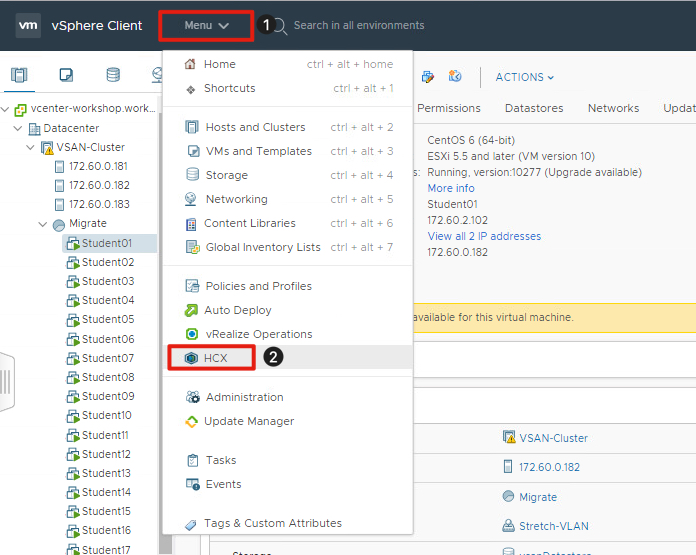Viewport: 696px width, 555px height.
Task: Select Student05 VM in the tree
Action: pos(107,319)
